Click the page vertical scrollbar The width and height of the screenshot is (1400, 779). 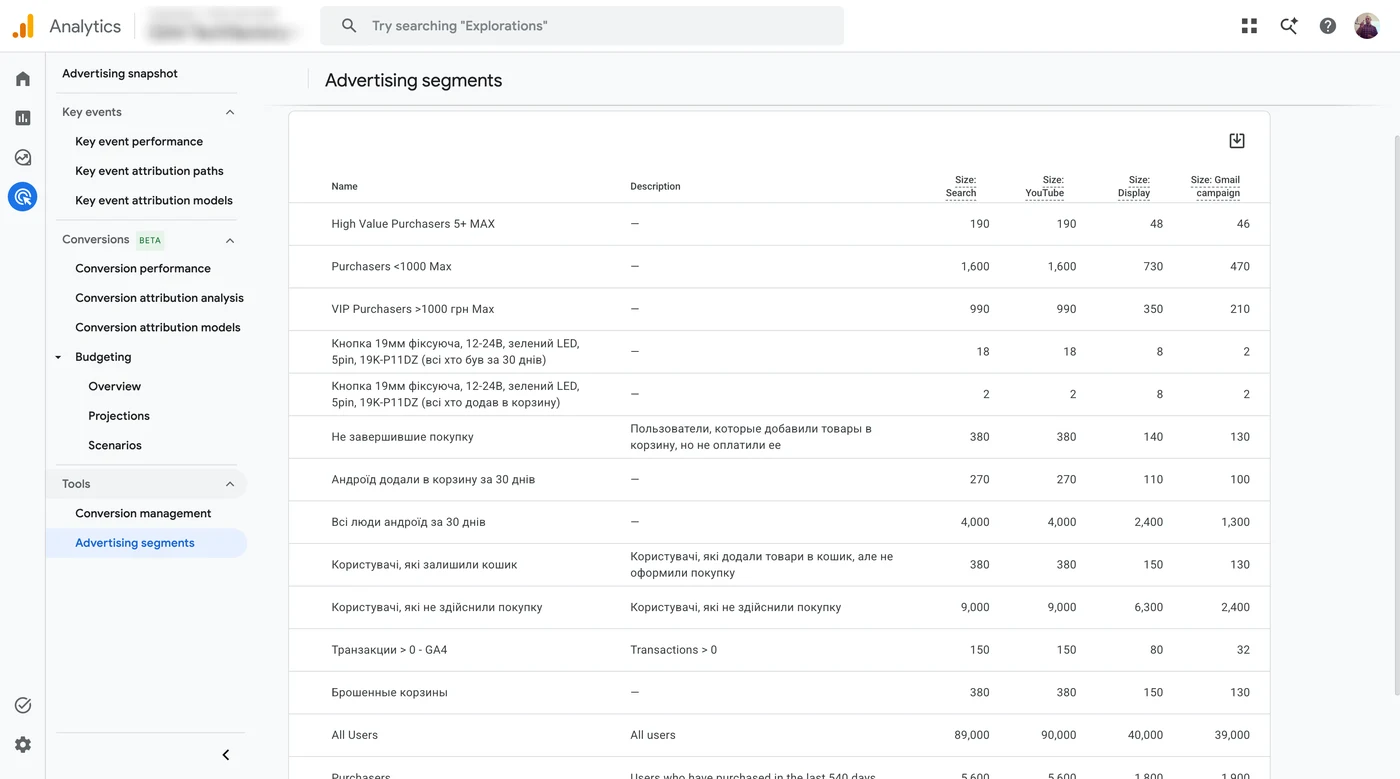click(x=1395, y=416)
